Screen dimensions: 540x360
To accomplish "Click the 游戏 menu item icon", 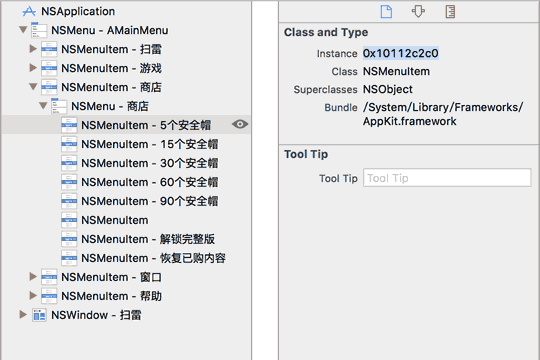I will click(x=49, y=68).
